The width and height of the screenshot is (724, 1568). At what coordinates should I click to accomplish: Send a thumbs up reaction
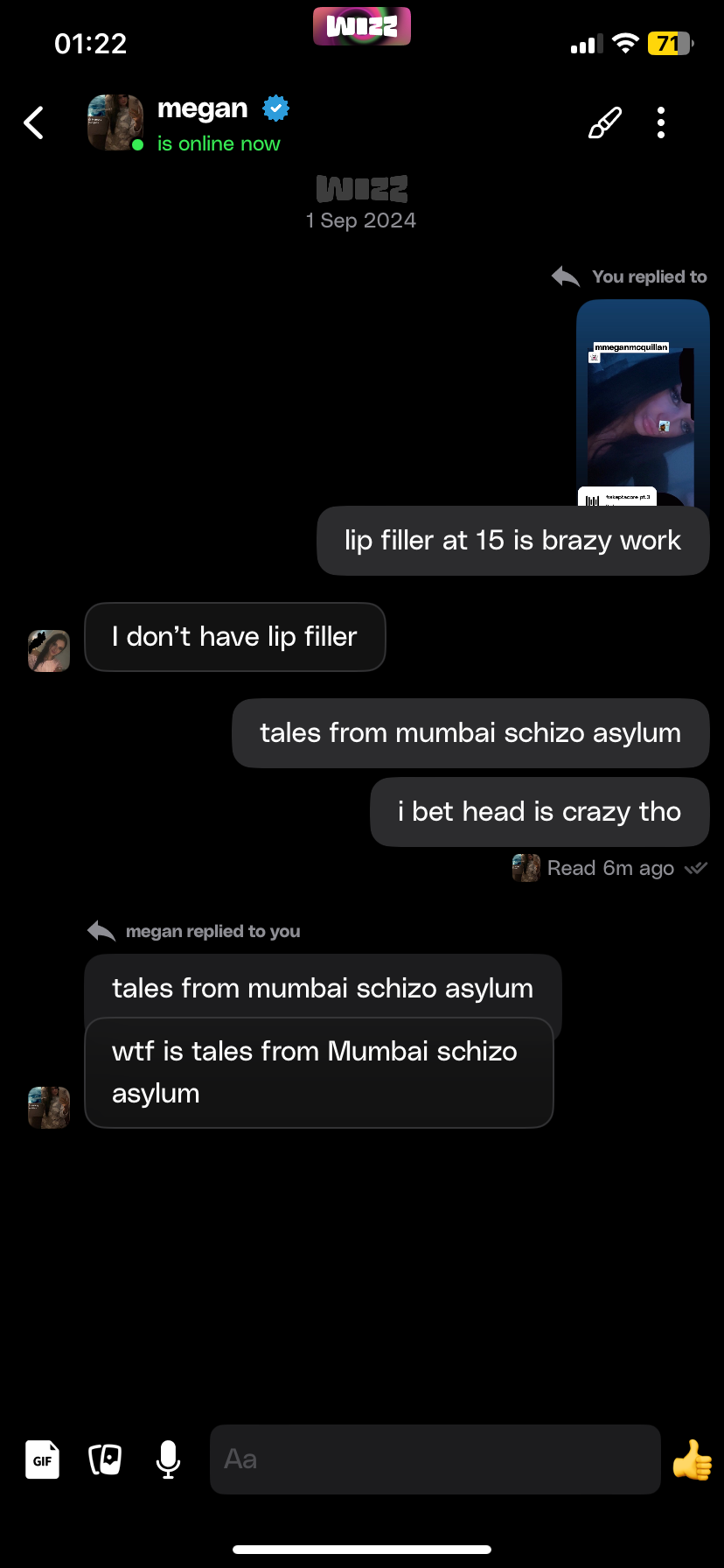click(x=692, y=1459)
